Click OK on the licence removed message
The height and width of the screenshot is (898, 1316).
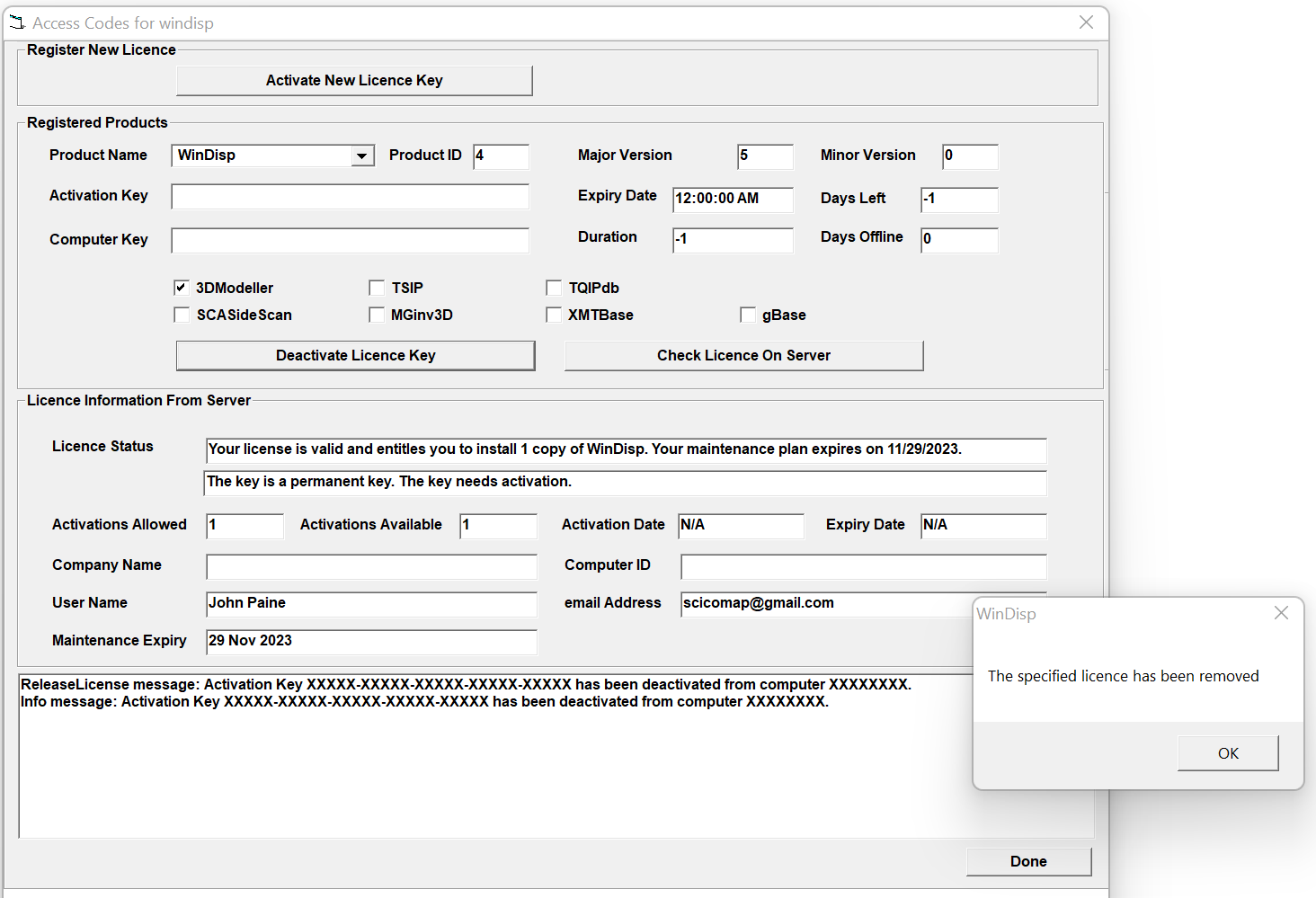[x=1227, y=752]
